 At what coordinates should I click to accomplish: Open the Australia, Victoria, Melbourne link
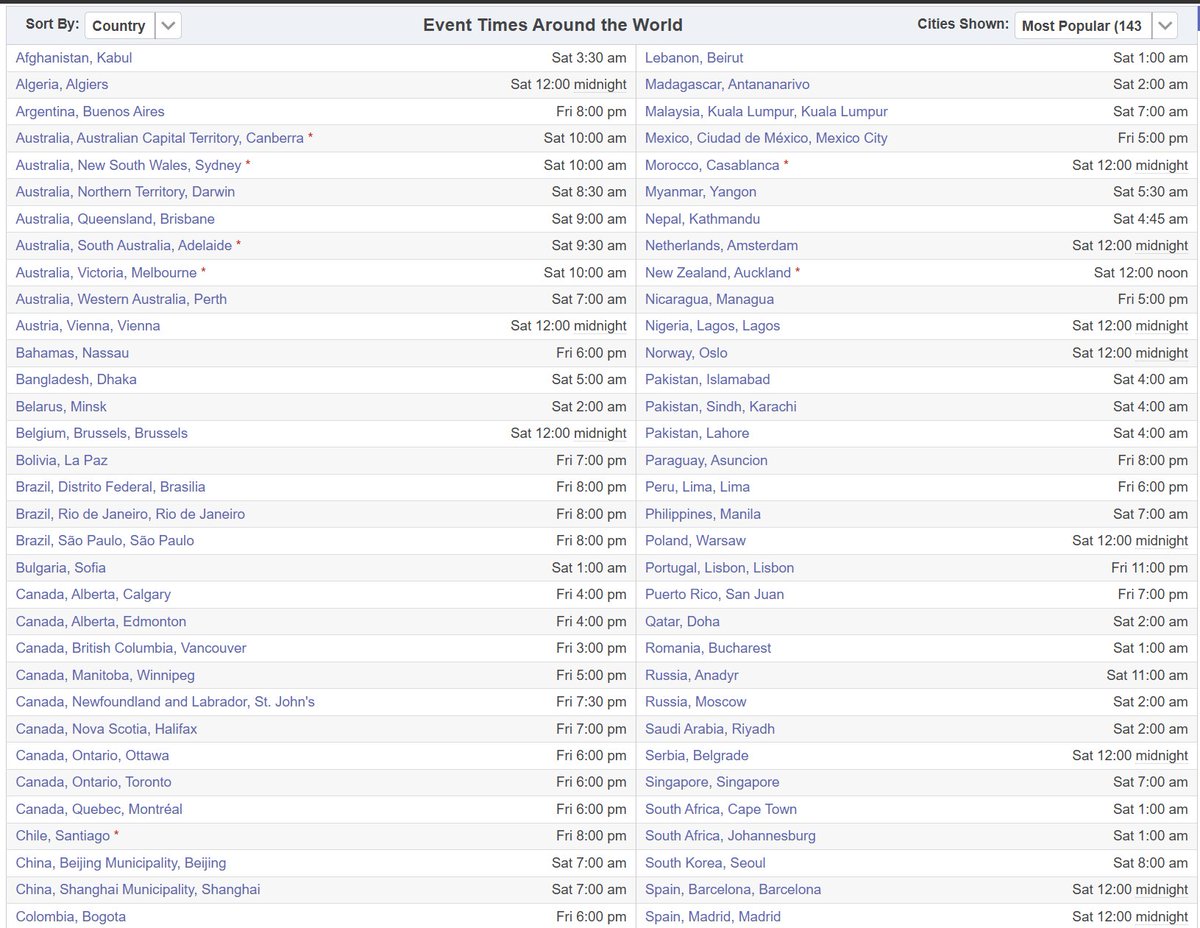click(x=107, y=273)
